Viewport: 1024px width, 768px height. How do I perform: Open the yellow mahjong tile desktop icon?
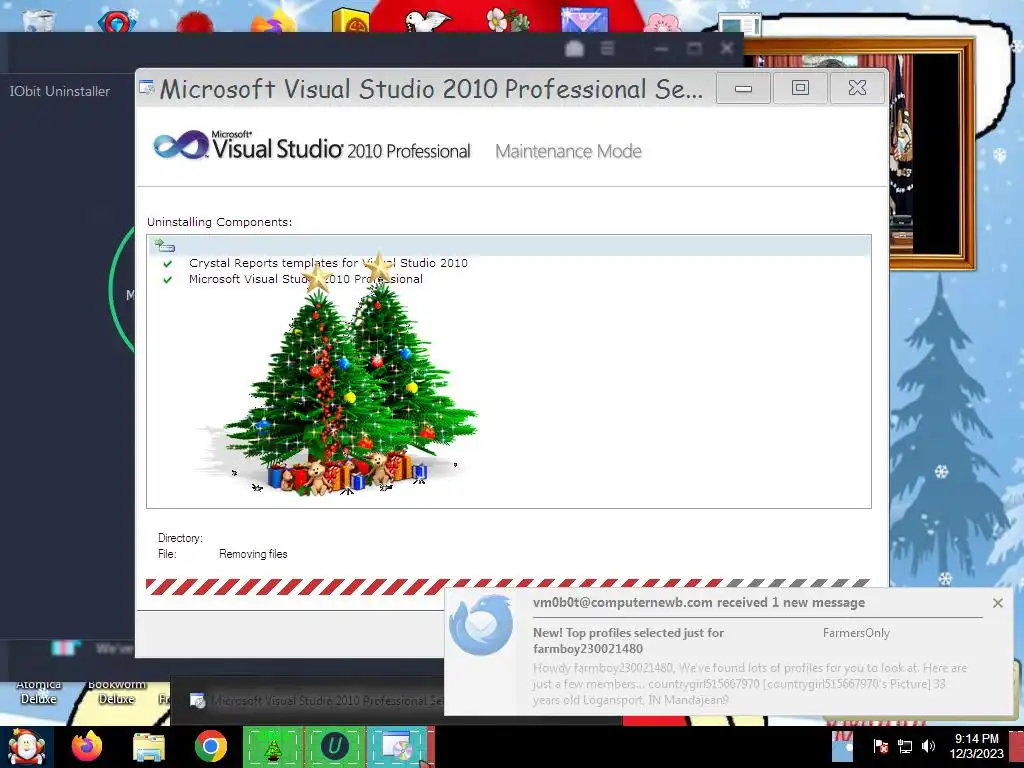click(x=351, y=20)
